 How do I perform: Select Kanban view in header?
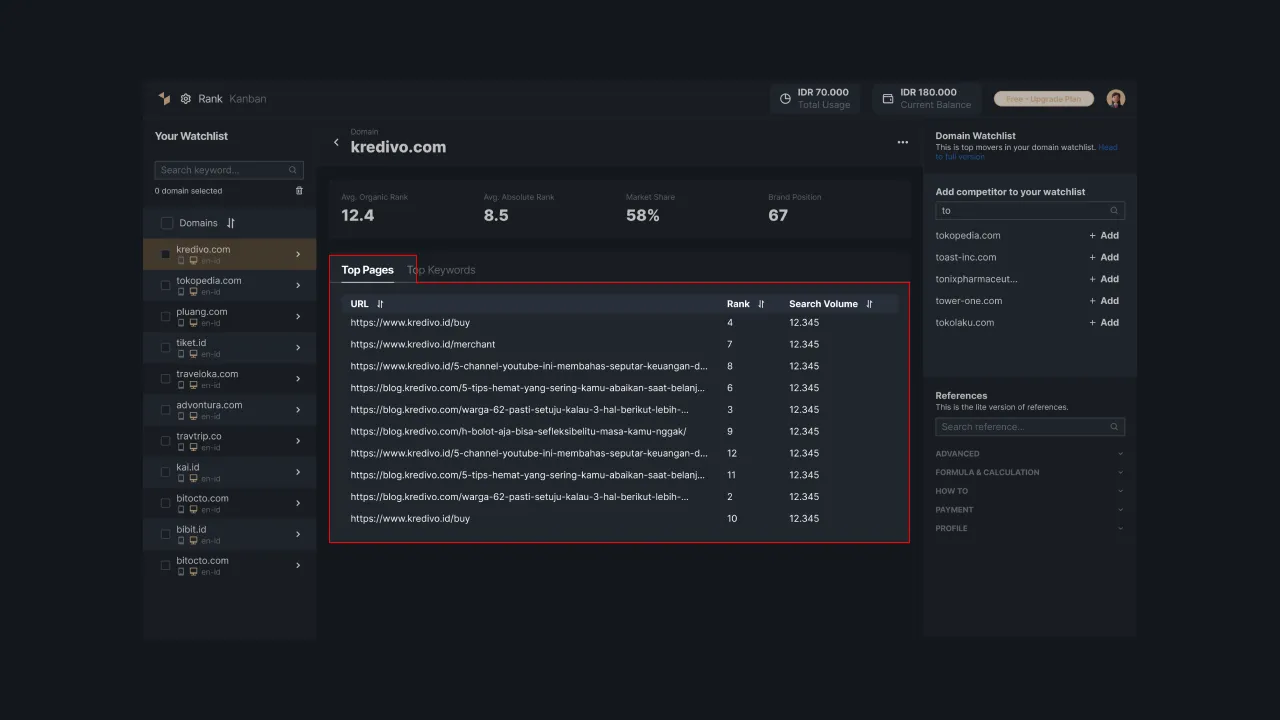(247, 99)
